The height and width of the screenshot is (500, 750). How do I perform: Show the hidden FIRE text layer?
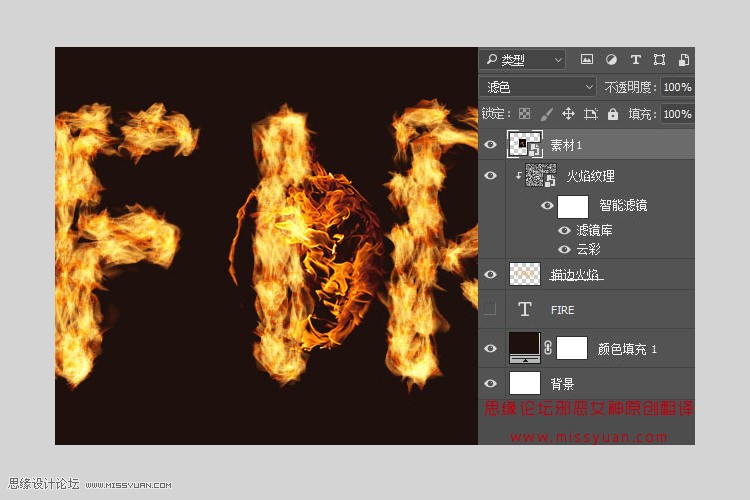point(490,309)
